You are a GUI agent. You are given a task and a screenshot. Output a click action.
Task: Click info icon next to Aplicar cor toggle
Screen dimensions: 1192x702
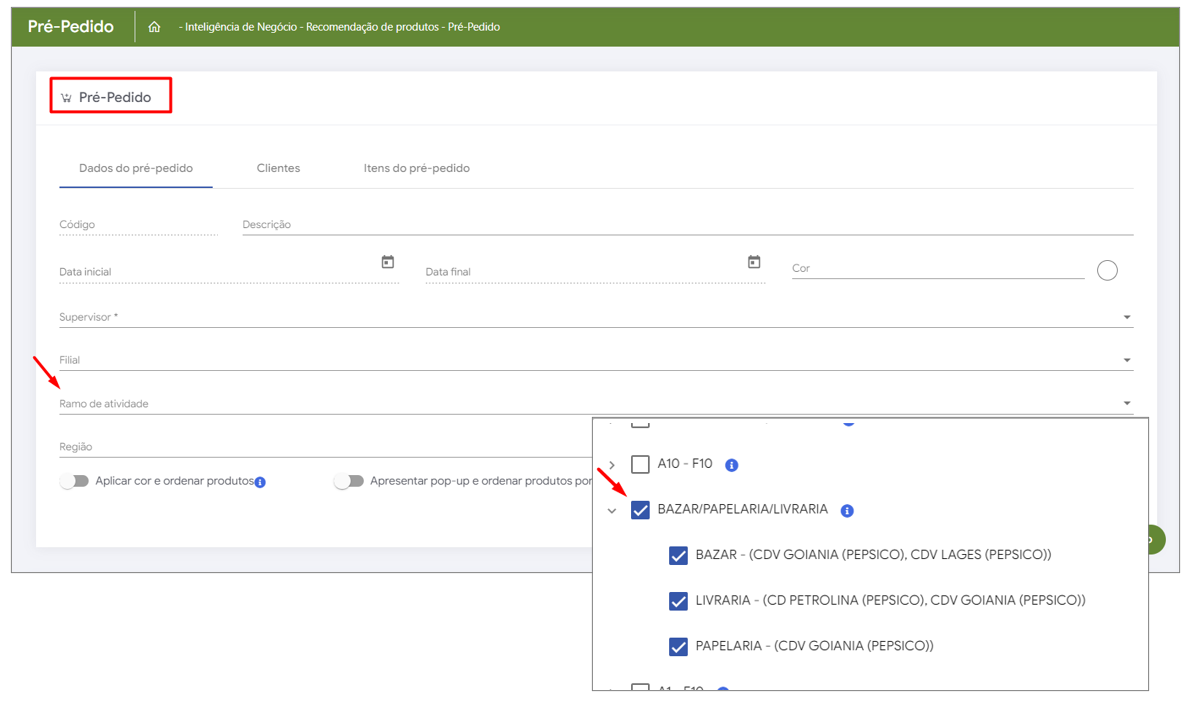pyautogui.click(x=260, y=482)
